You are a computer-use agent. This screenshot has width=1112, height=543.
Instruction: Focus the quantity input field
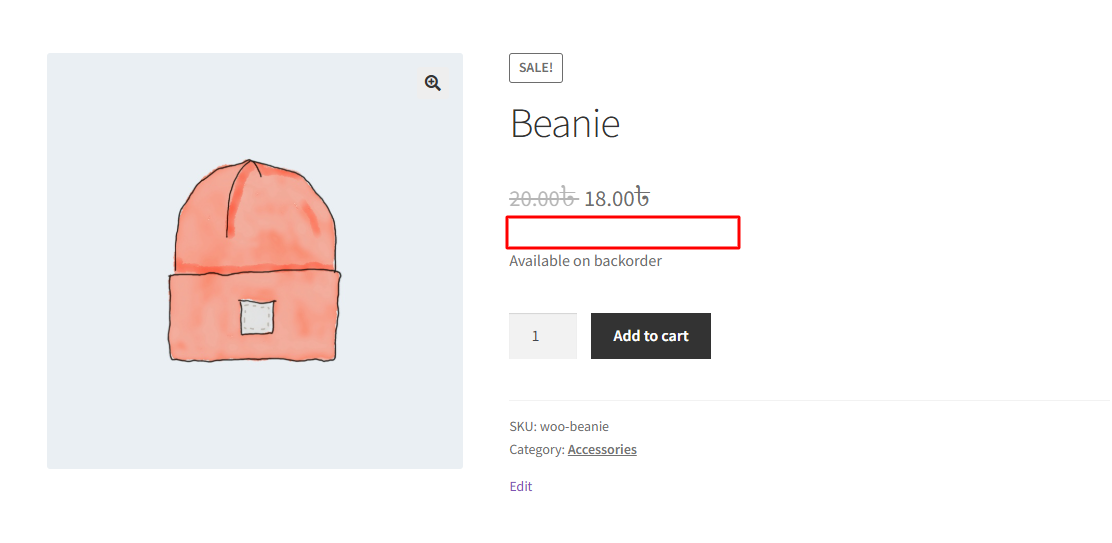542,336
